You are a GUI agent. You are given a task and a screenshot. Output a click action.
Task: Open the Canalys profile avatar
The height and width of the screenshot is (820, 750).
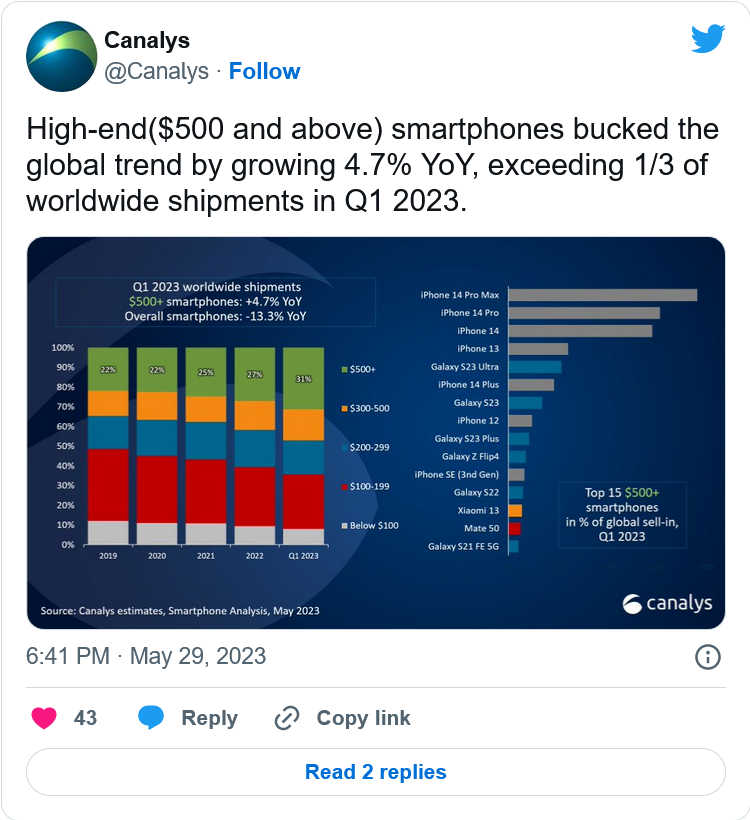point(62,56)
